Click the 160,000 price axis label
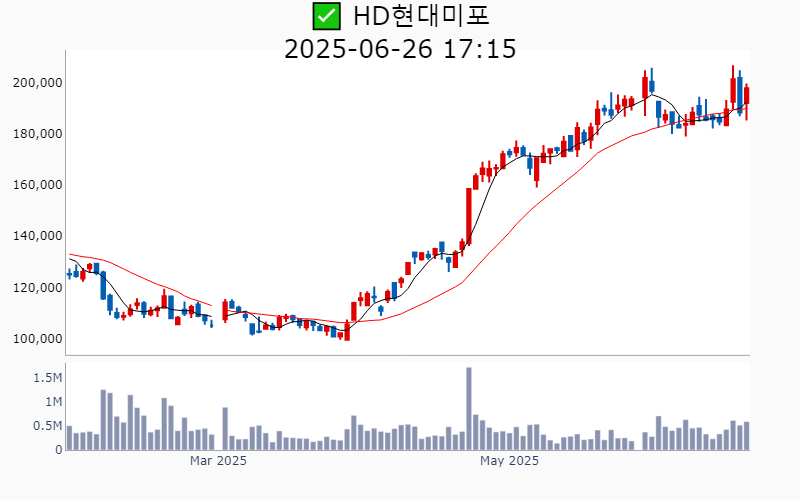 (37, 185)
